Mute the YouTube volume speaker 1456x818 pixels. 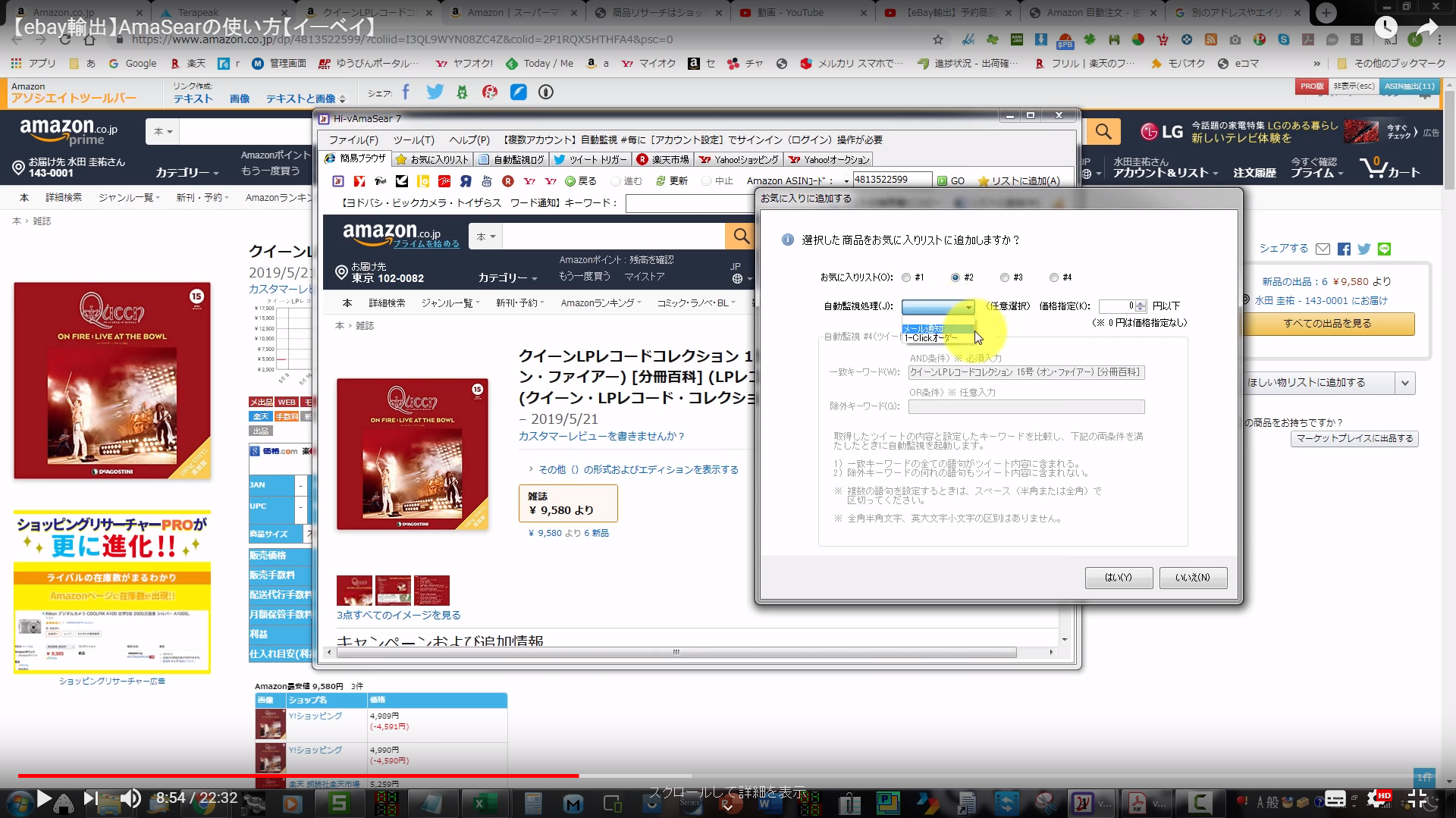click(131, 798)
